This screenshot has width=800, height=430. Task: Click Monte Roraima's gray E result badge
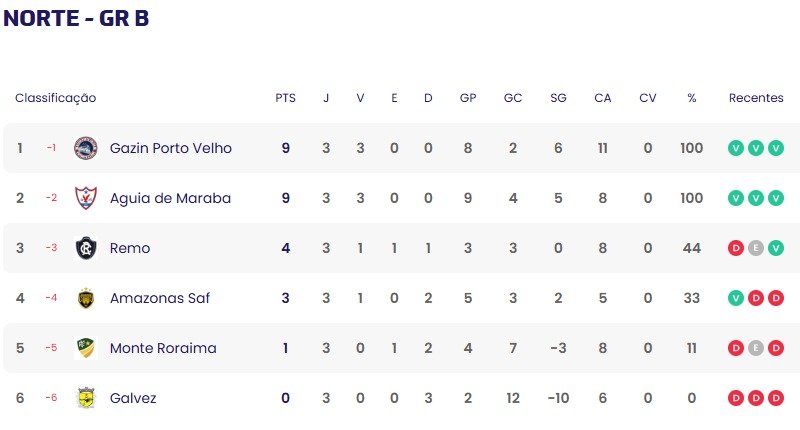click(756, 348)
